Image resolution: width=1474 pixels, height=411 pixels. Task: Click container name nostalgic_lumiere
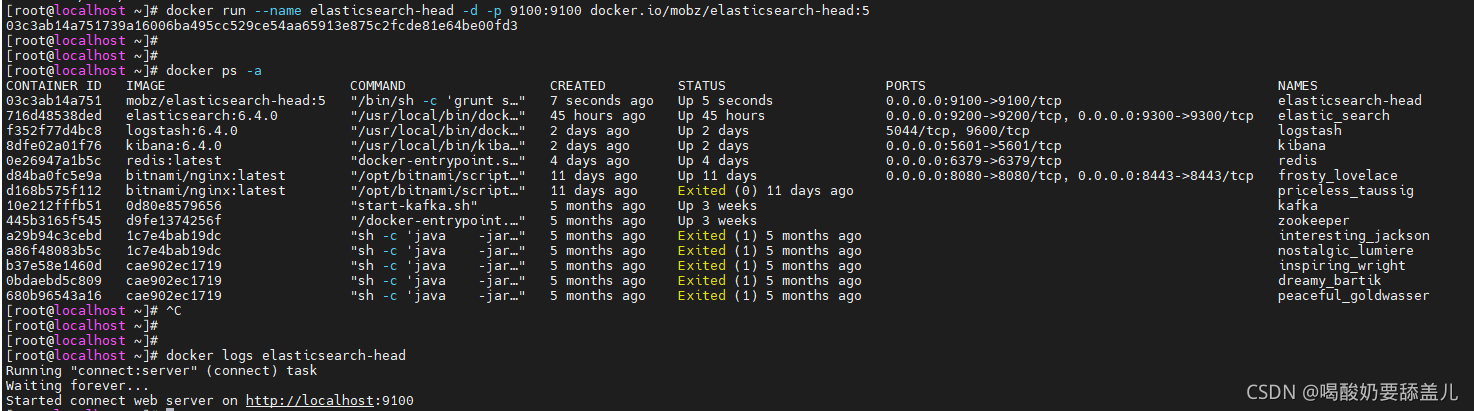[x=1346, y=251]
